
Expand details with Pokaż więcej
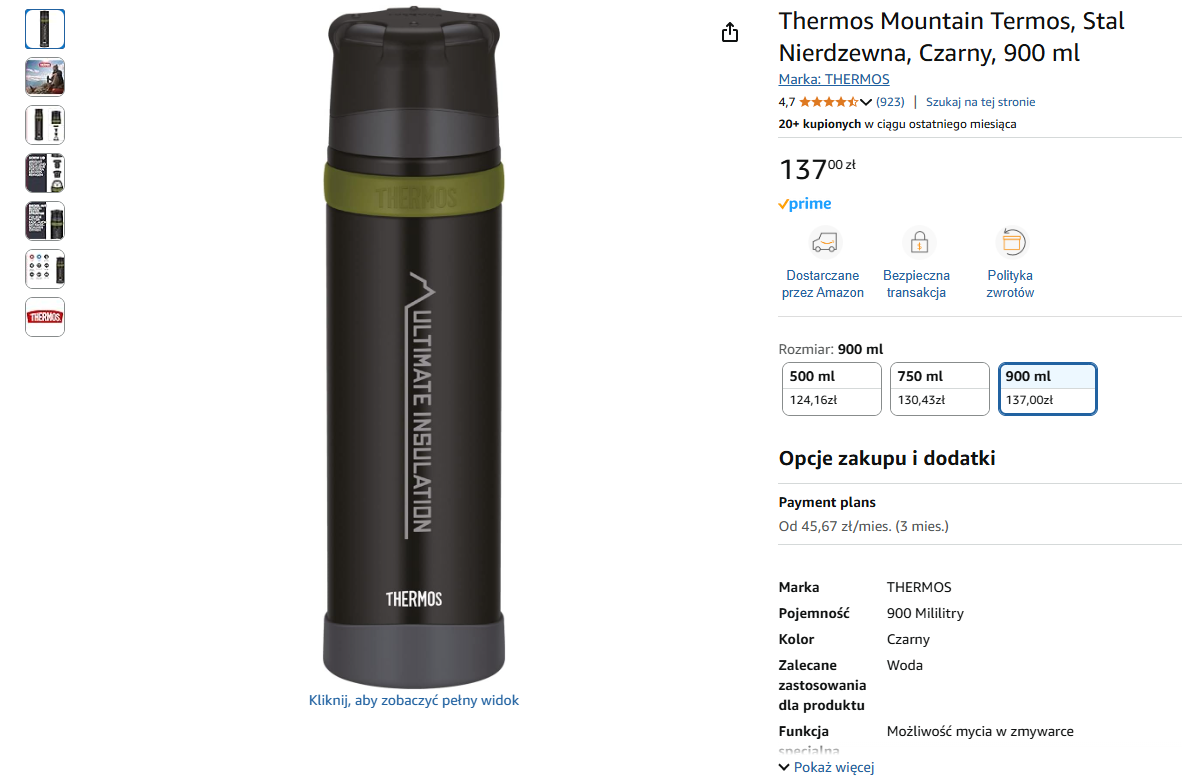point(826,767)
